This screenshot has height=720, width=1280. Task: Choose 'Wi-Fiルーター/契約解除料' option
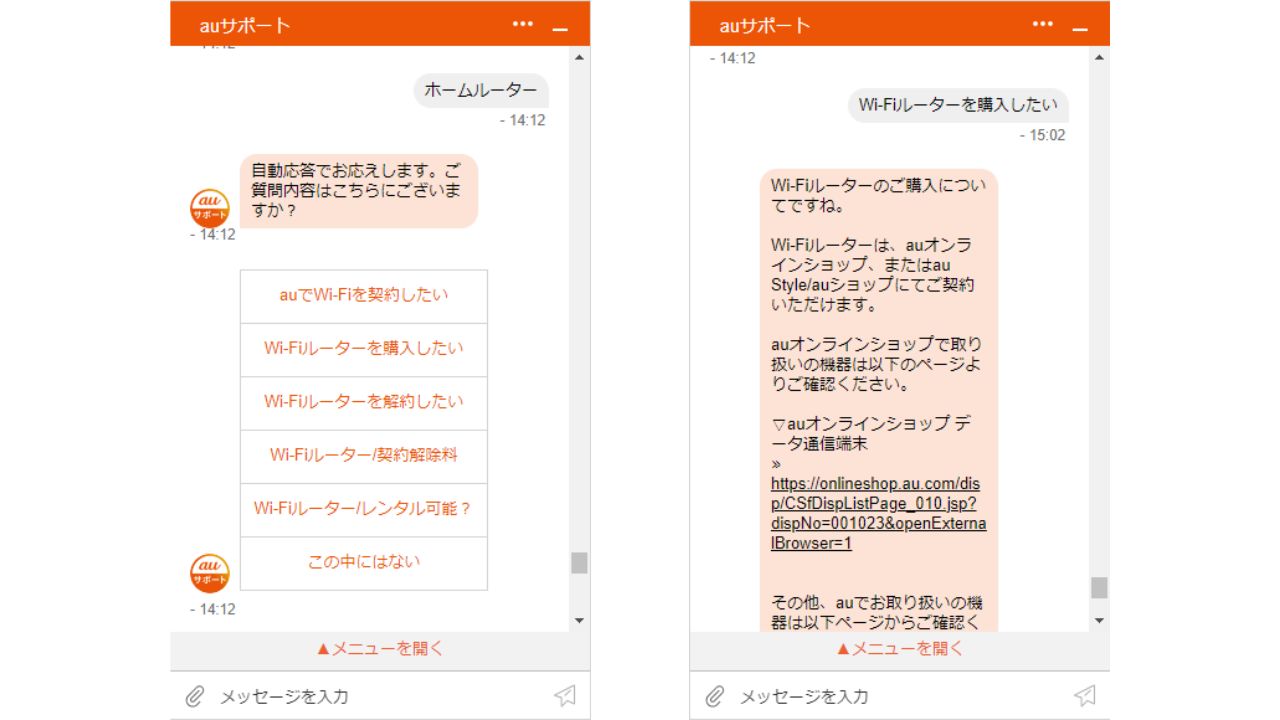click(x=364, y=456)
